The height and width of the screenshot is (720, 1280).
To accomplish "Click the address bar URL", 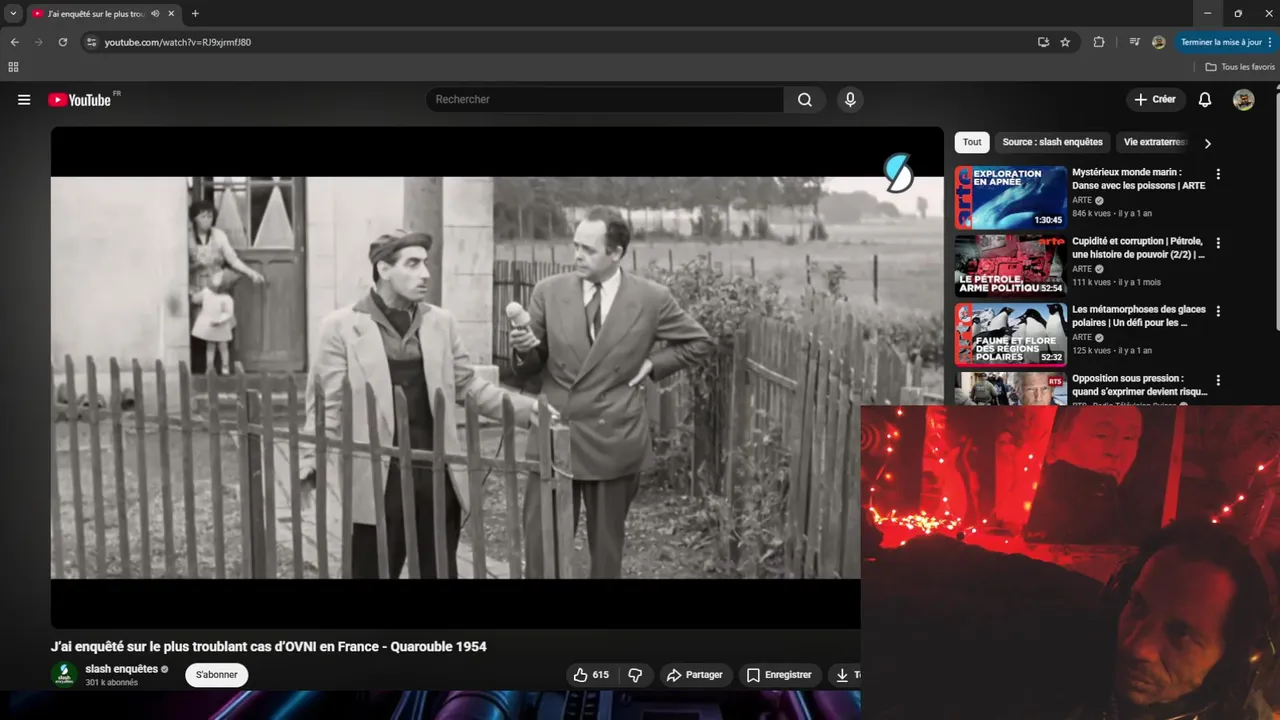I will pyautogui.click(x=178, y=42).
